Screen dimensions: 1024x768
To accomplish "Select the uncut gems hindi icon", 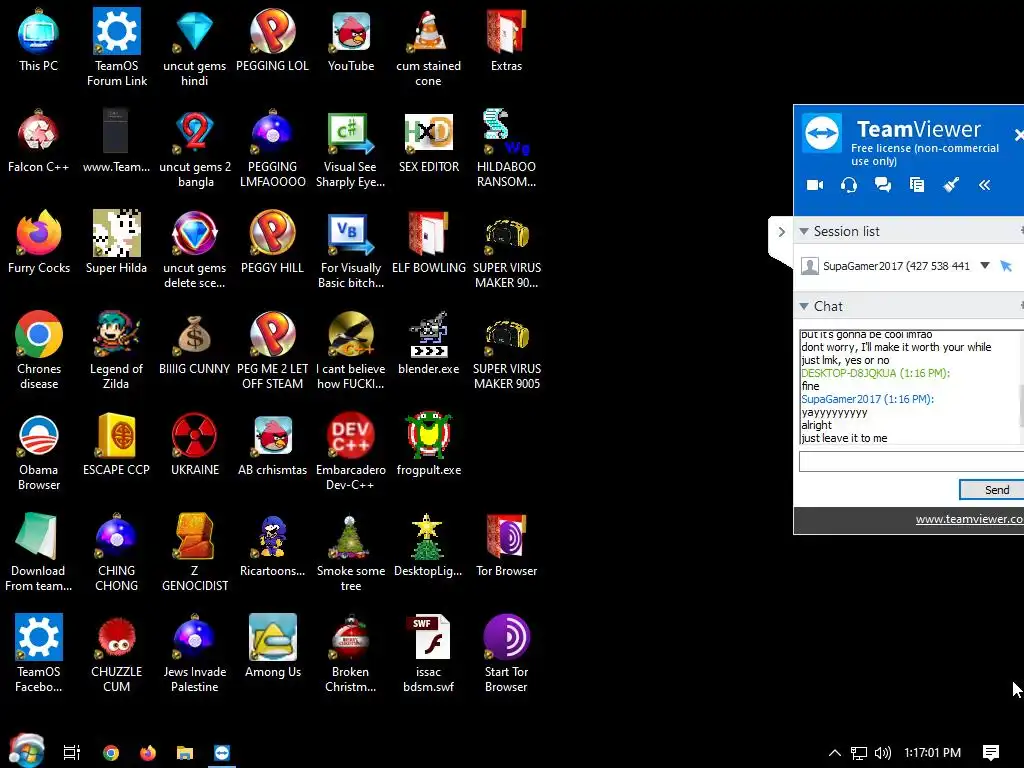I will (x=195, y=48).
